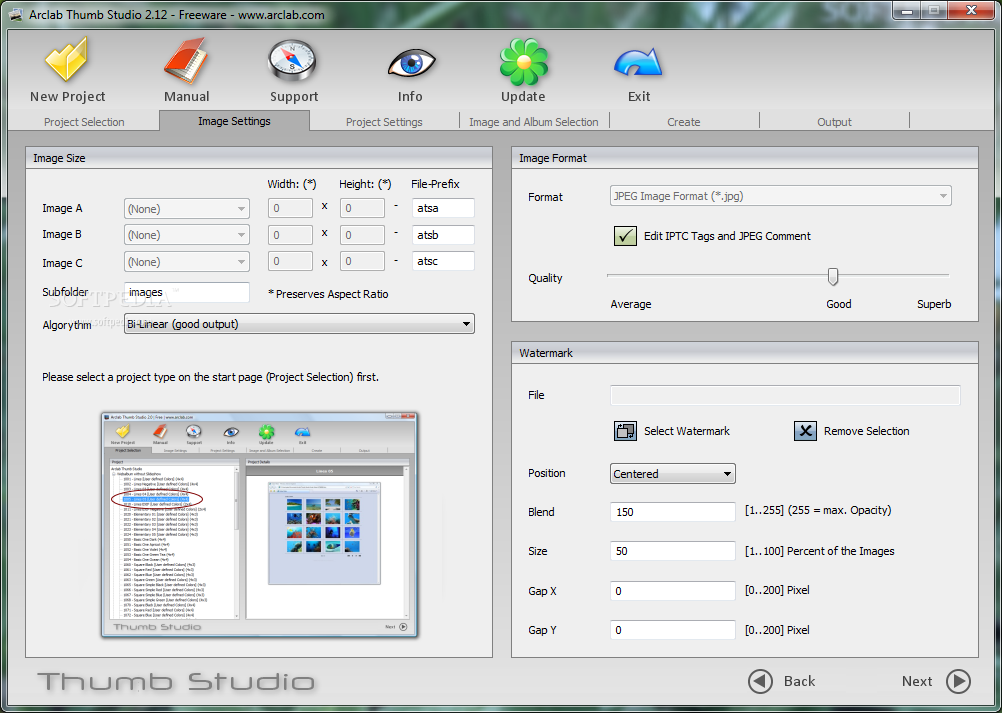This screenshot has width=1002, height=713.
Task: Click the New Project folder icon
Action: pos(66,59)
